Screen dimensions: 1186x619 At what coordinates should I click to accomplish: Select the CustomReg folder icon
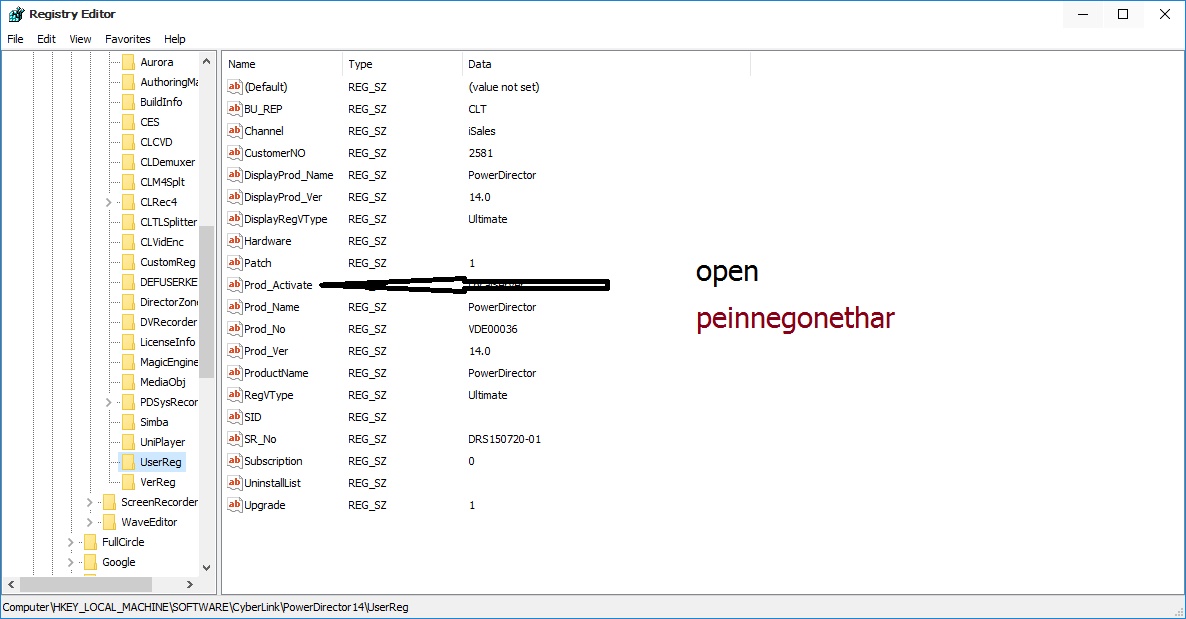pos(129,262)
